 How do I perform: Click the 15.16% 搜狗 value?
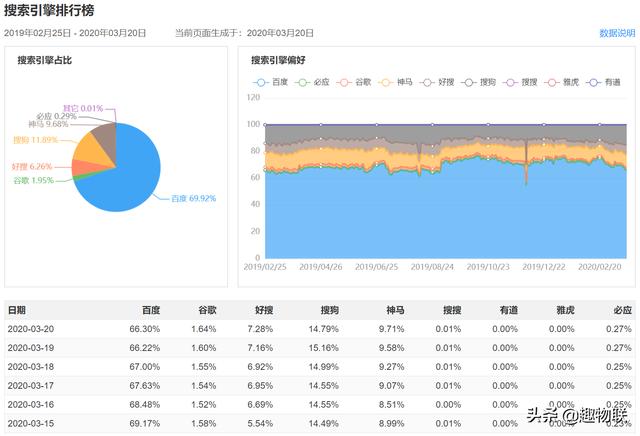click(324, 348)
